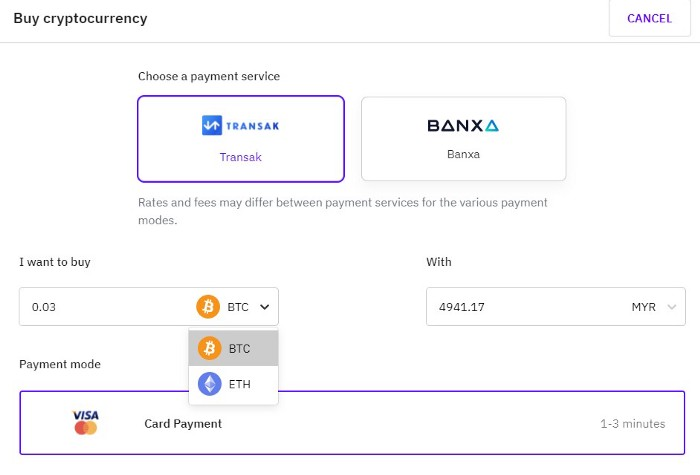Screen dimensions: 700x475
Task: Select Transak as payment service
Action: click(241, 139)
